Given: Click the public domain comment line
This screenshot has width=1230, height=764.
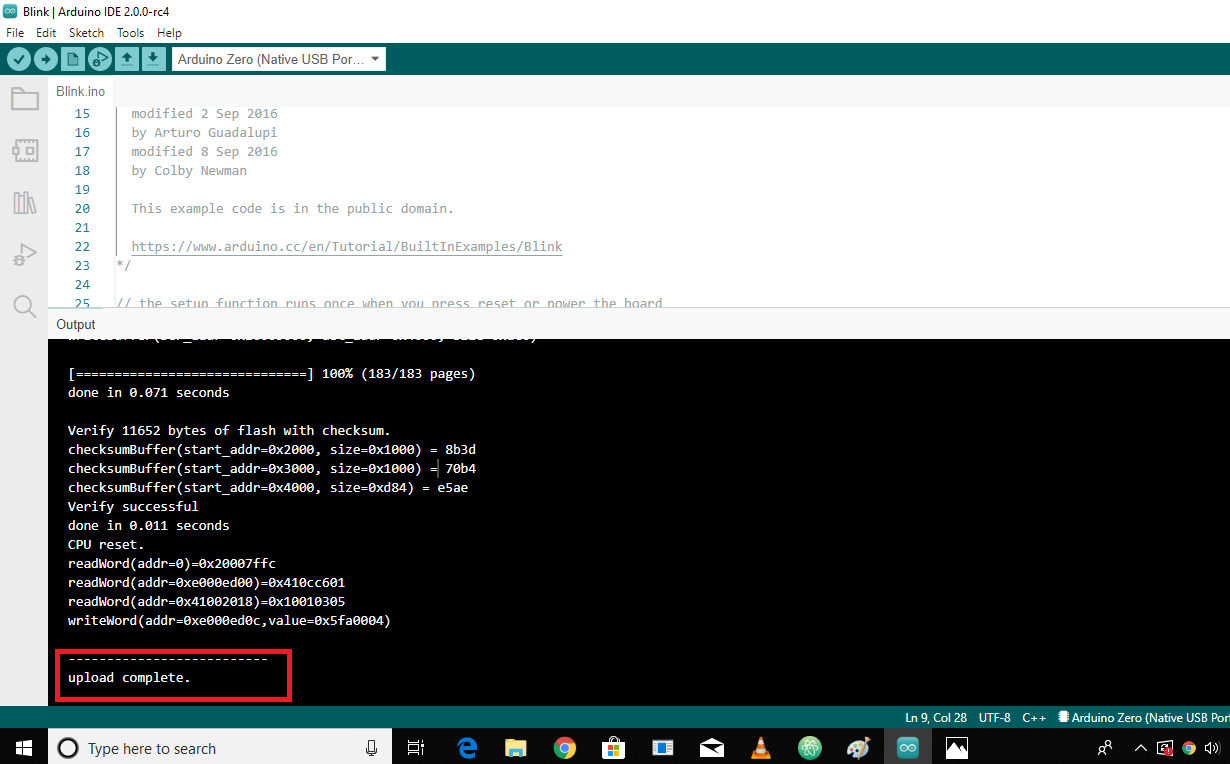Looking at the screenshot, I should pos(292,208).
